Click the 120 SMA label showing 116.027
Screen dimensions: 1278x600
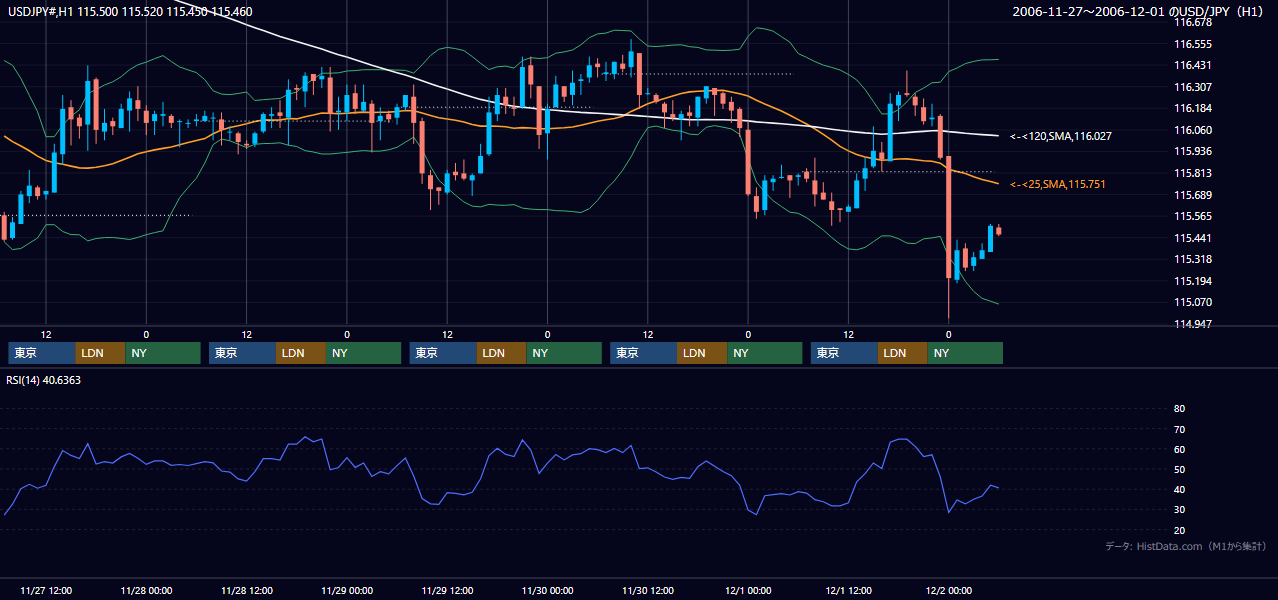click(x=1061, y=135)
